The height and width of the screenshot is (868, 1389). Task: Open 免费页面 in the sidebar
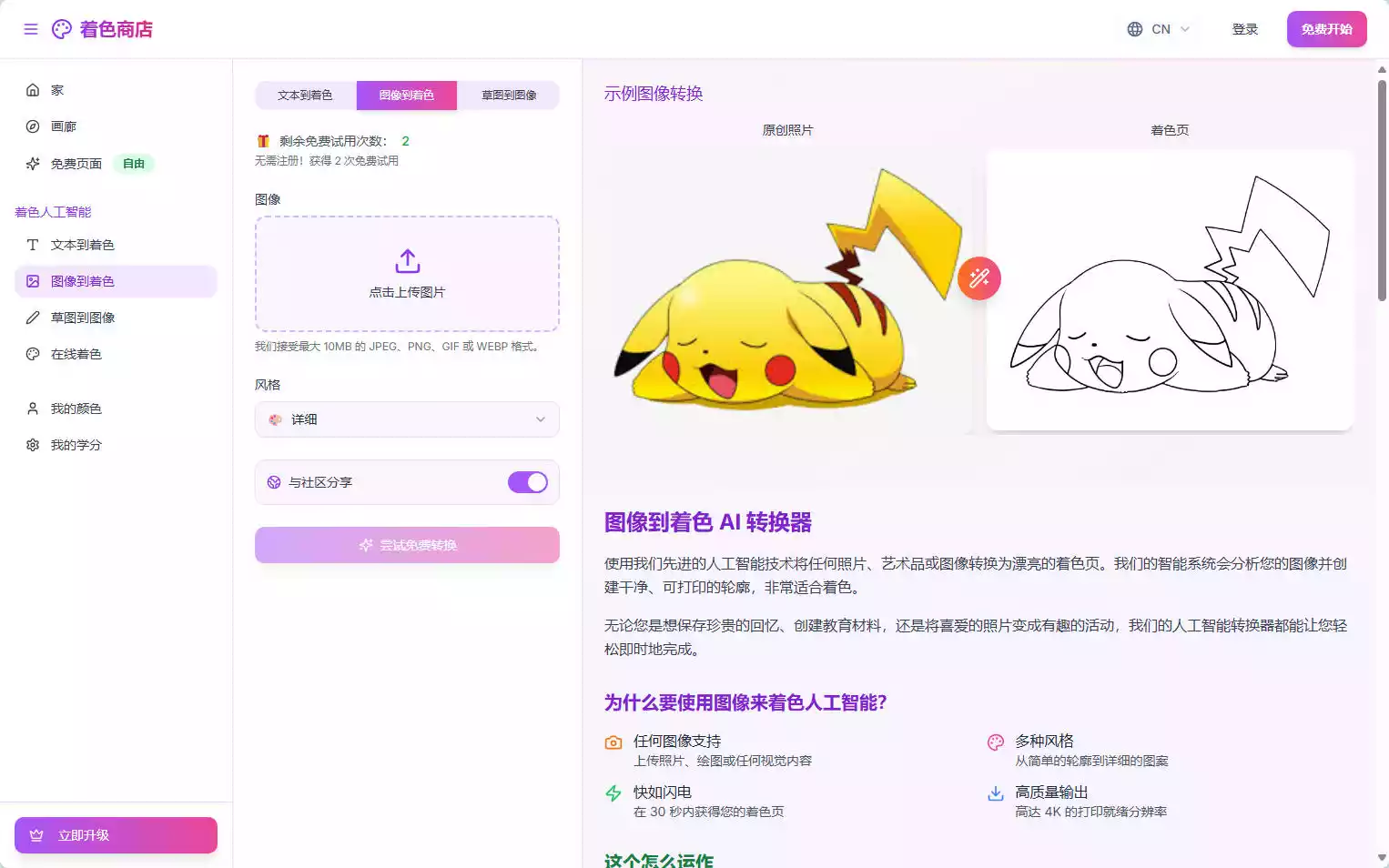116,164
